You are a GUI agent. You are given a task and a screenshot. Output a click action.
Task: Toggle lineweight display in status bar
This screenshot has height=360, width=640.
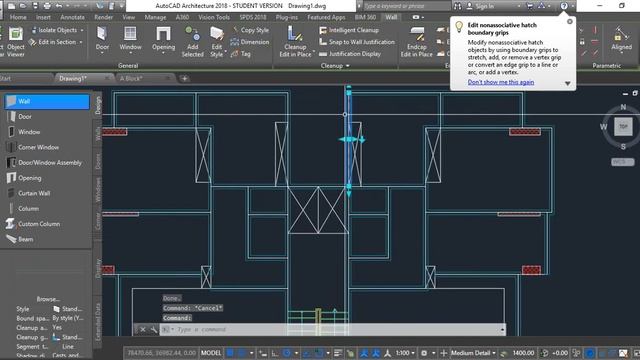click(x=338, y=353)
